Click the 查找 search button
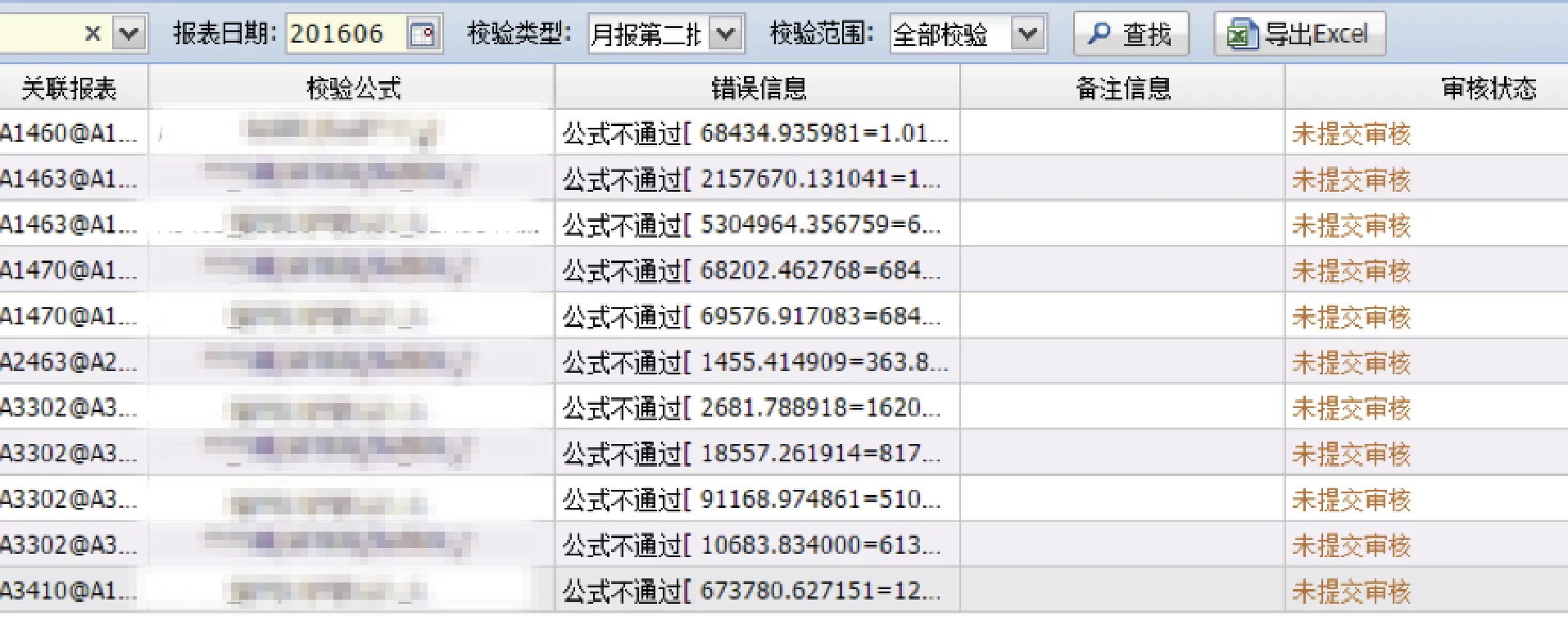The image size is (1568, 621). [1131, 34]
